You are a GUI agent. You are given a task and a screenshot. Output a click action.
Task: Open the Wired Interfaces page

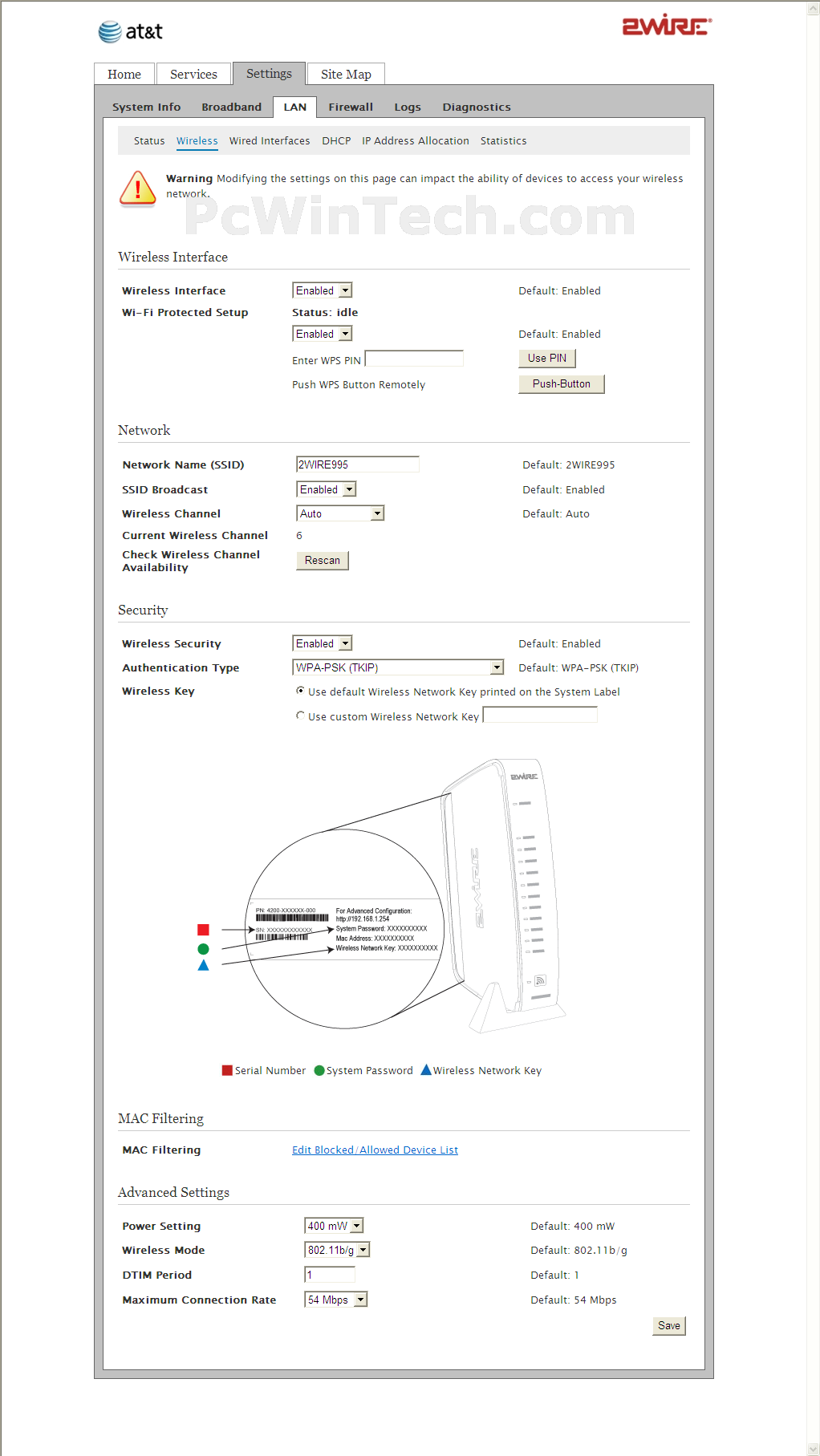coord(270,140)
